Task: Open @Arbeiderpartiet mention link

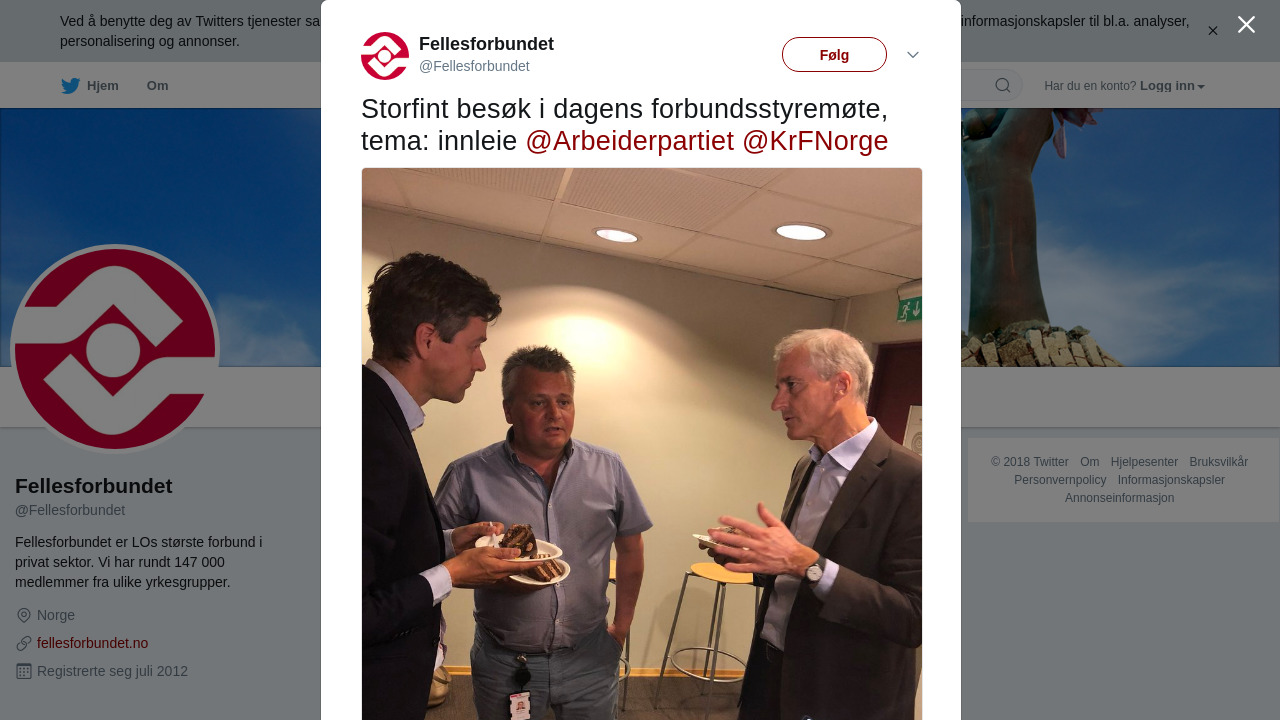Action: [x=629, y=141]
